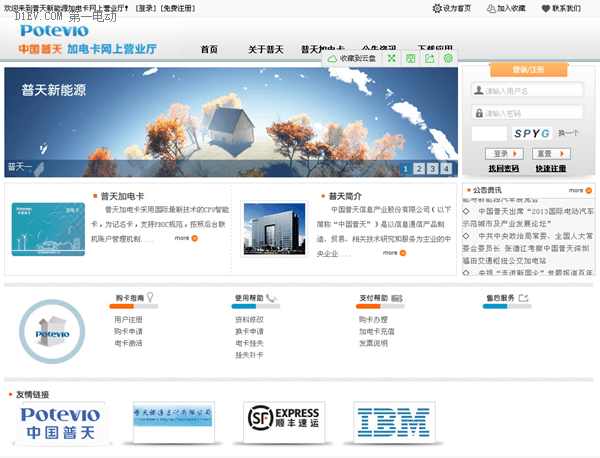Image resolution: width=600 pixels, height=458 pixels.
Task: Click the 重置 button
Action: point(551,154)
